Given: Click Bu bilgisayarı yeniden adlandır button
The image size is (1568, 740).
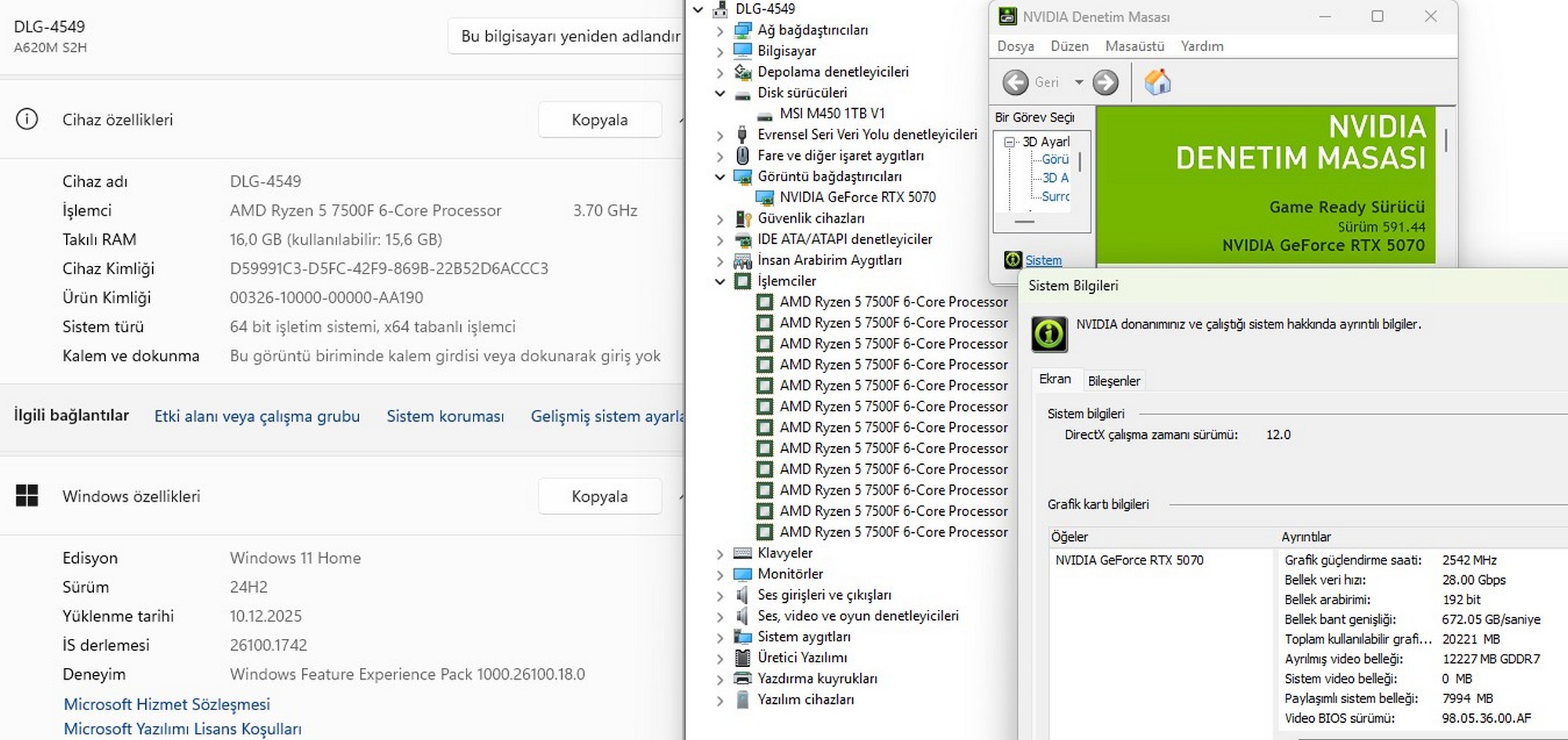Looking at the screenshot, I should pyautogui.click(x=570, y=36).
